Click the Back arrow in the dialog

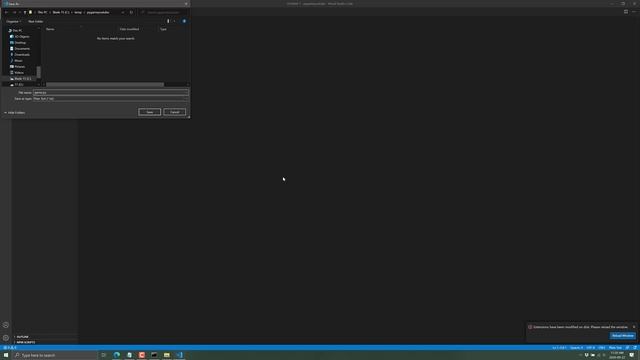[6, 12]
